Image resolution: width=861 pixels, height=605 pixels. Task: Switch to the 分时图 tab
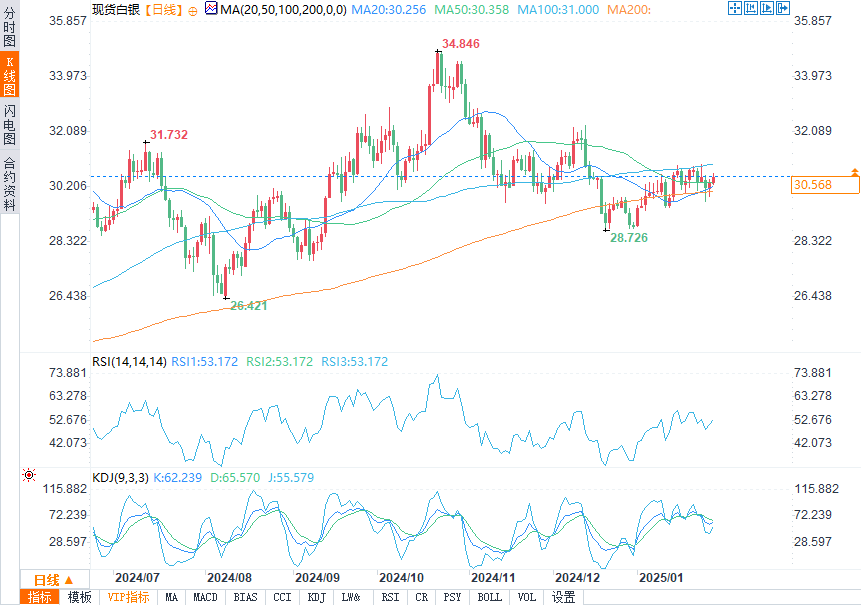tap(9, 30)
